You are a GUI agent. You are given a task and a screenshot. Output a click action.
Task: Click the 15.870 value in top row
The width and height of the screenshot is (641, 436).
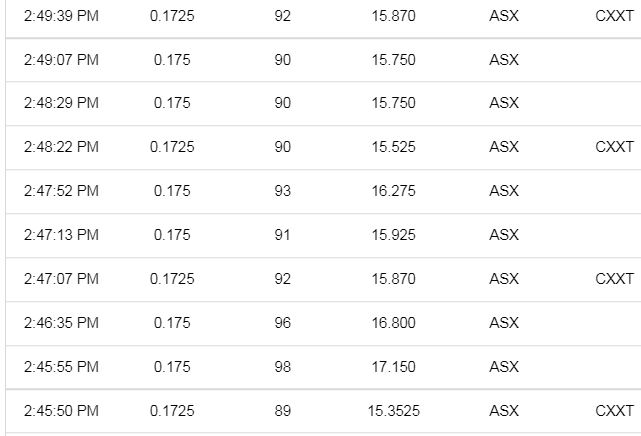[393, 16]
